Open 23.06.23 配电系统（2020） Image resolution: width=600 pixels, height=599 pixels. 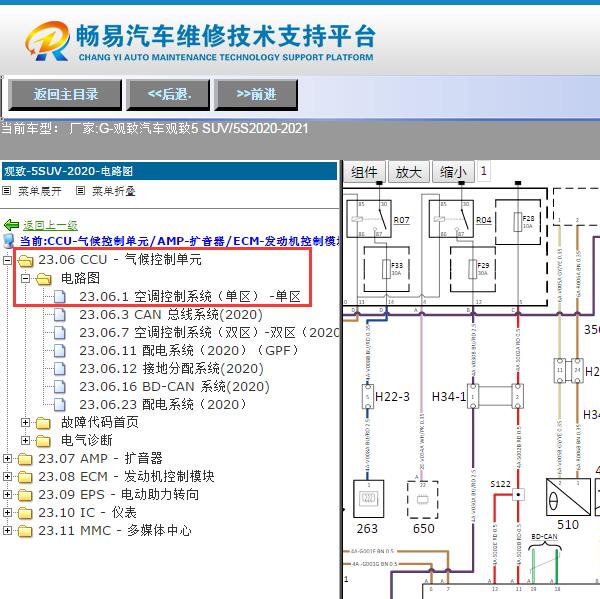[163, 405]
